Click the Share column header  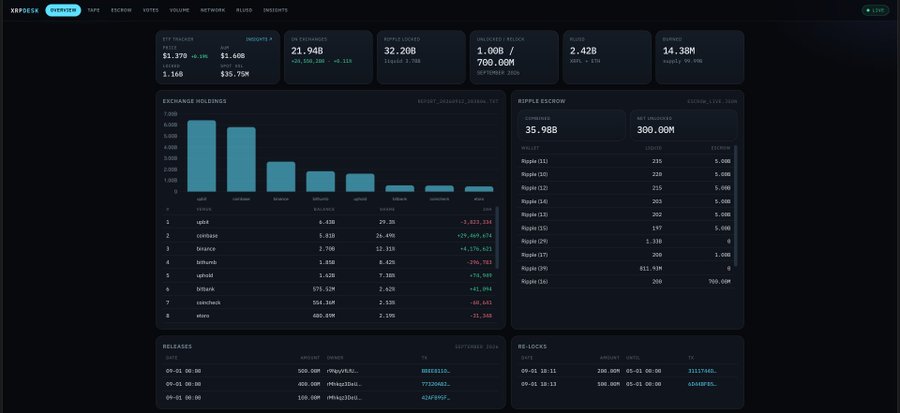[387, 209]
